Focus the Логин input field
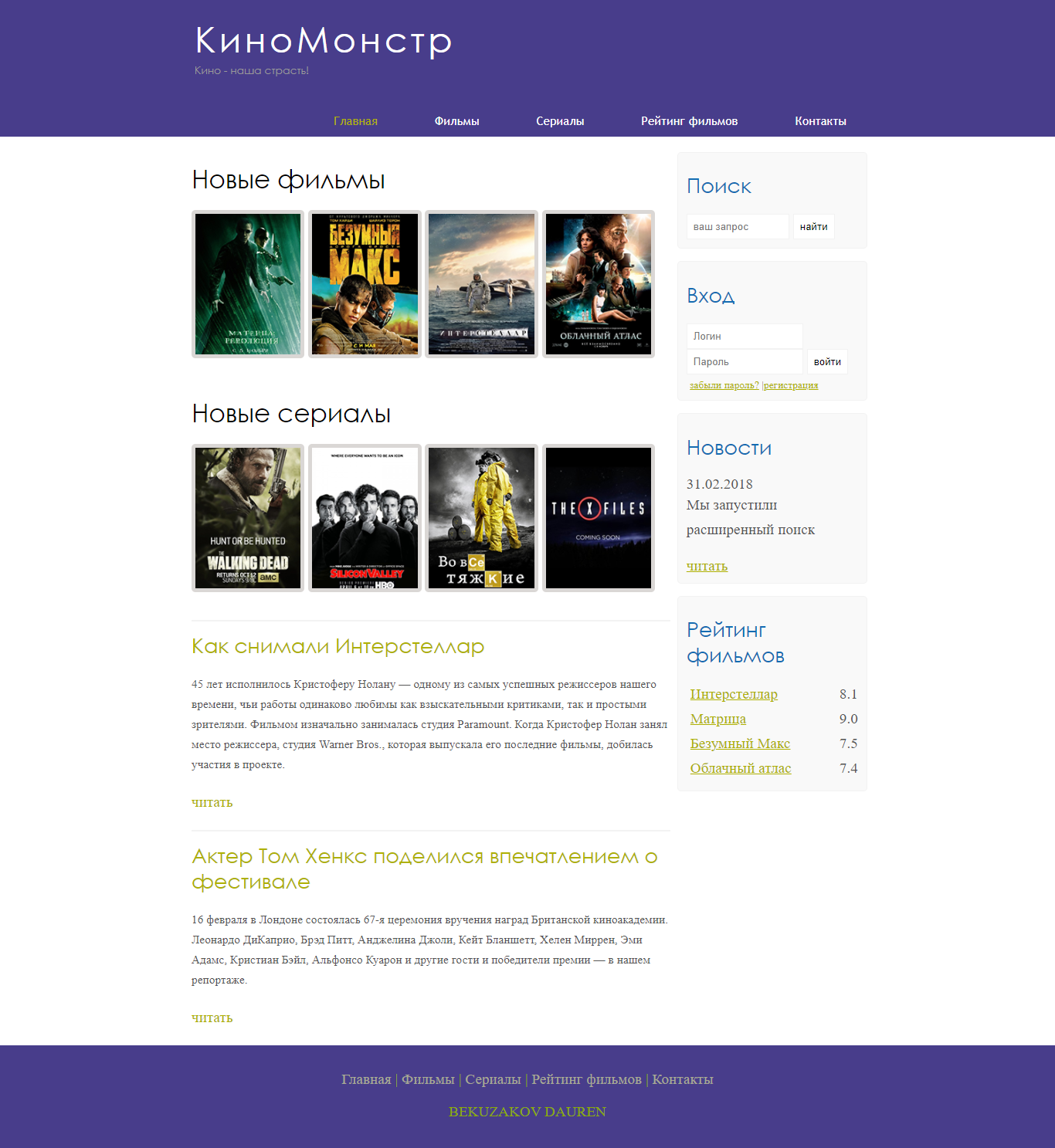Screen dimensions: 1055x1148 click(x=745, y=337)
